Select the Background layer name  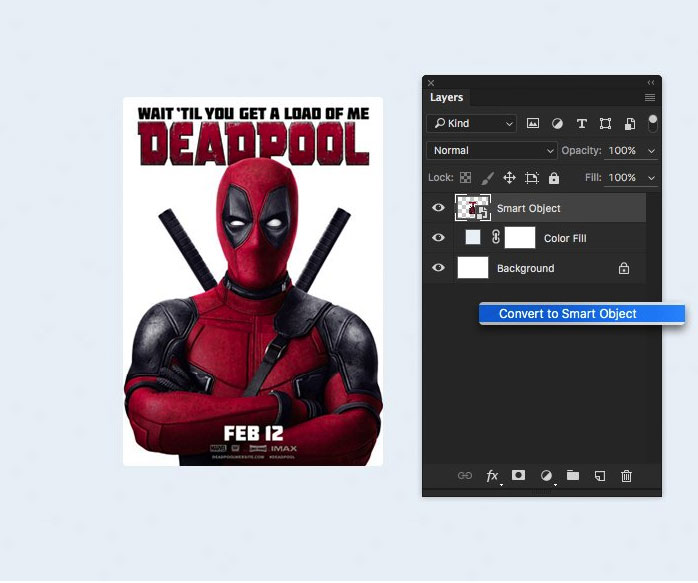coord(526,268)
